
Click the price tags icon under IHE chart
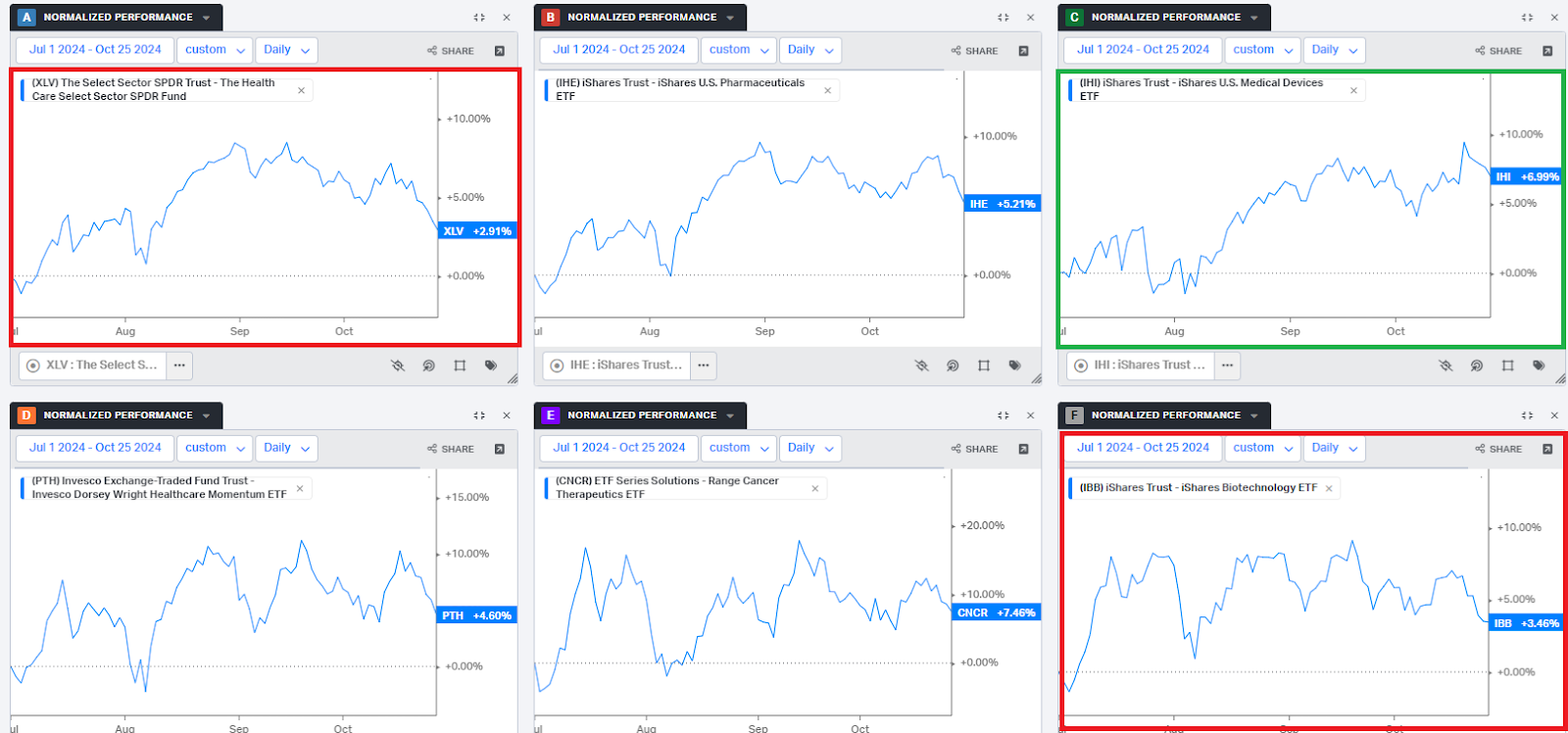click(1015, 366)
